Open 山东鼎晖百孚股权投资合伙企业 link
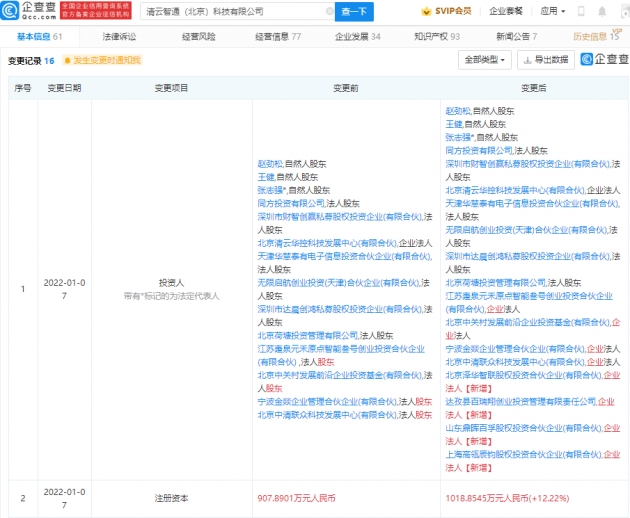630x518 pixels. coord(524,428)
